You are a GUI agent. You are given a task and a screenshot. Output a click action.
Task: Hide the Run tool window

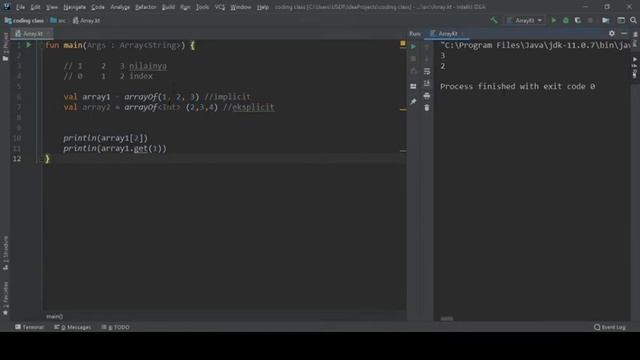tap(624, 33)
